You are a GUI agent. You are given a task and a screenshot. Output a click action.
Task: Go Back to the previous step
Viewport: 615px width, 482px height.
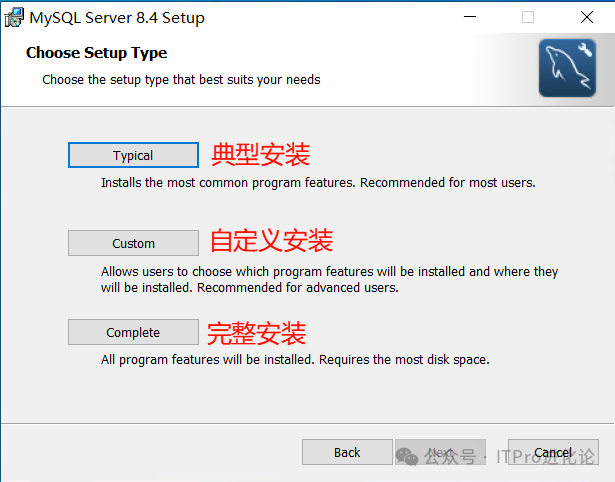(x=347, y=452)
